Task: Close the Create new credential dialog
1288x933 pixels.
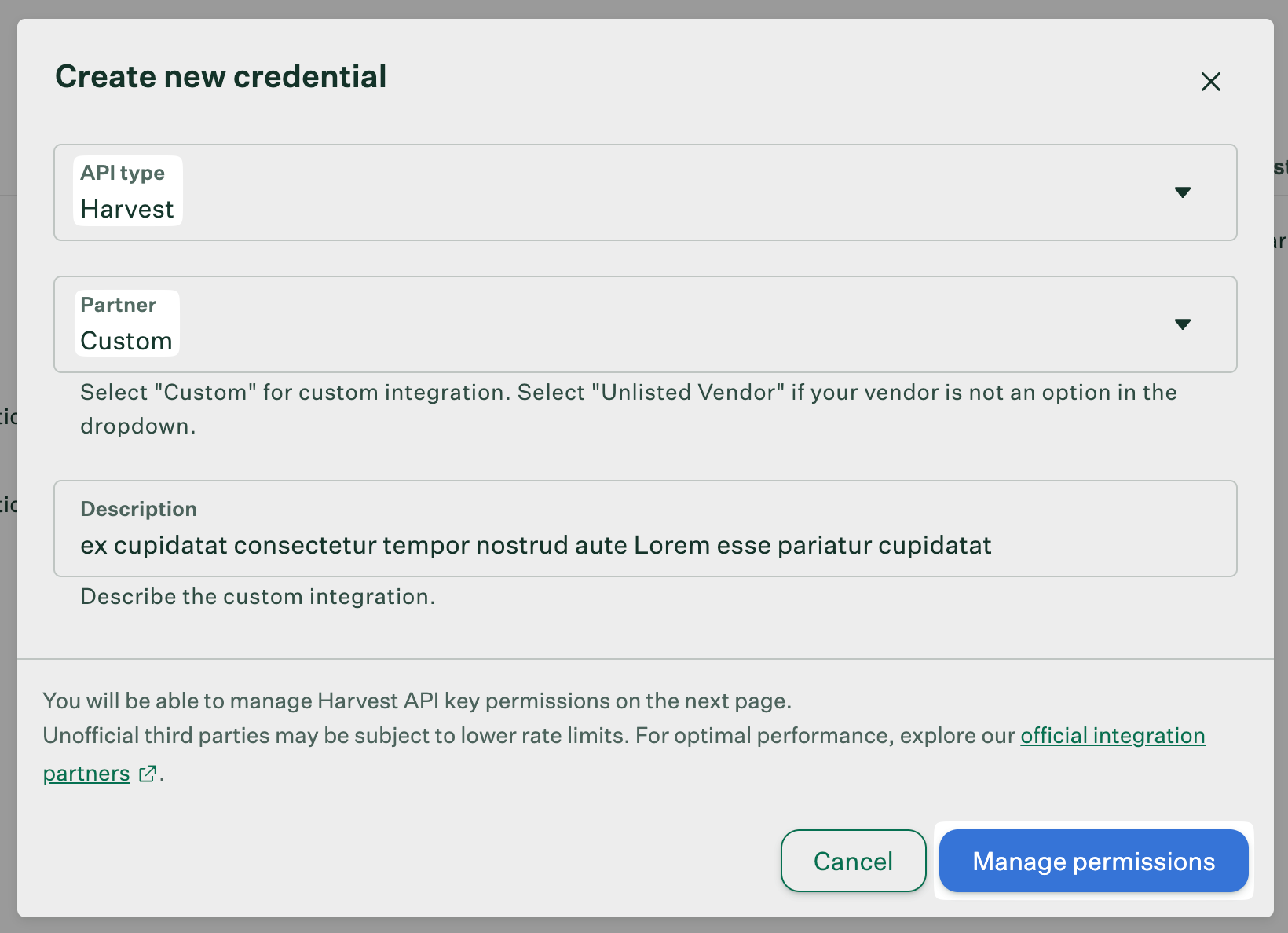Action: coord(1210,82)
